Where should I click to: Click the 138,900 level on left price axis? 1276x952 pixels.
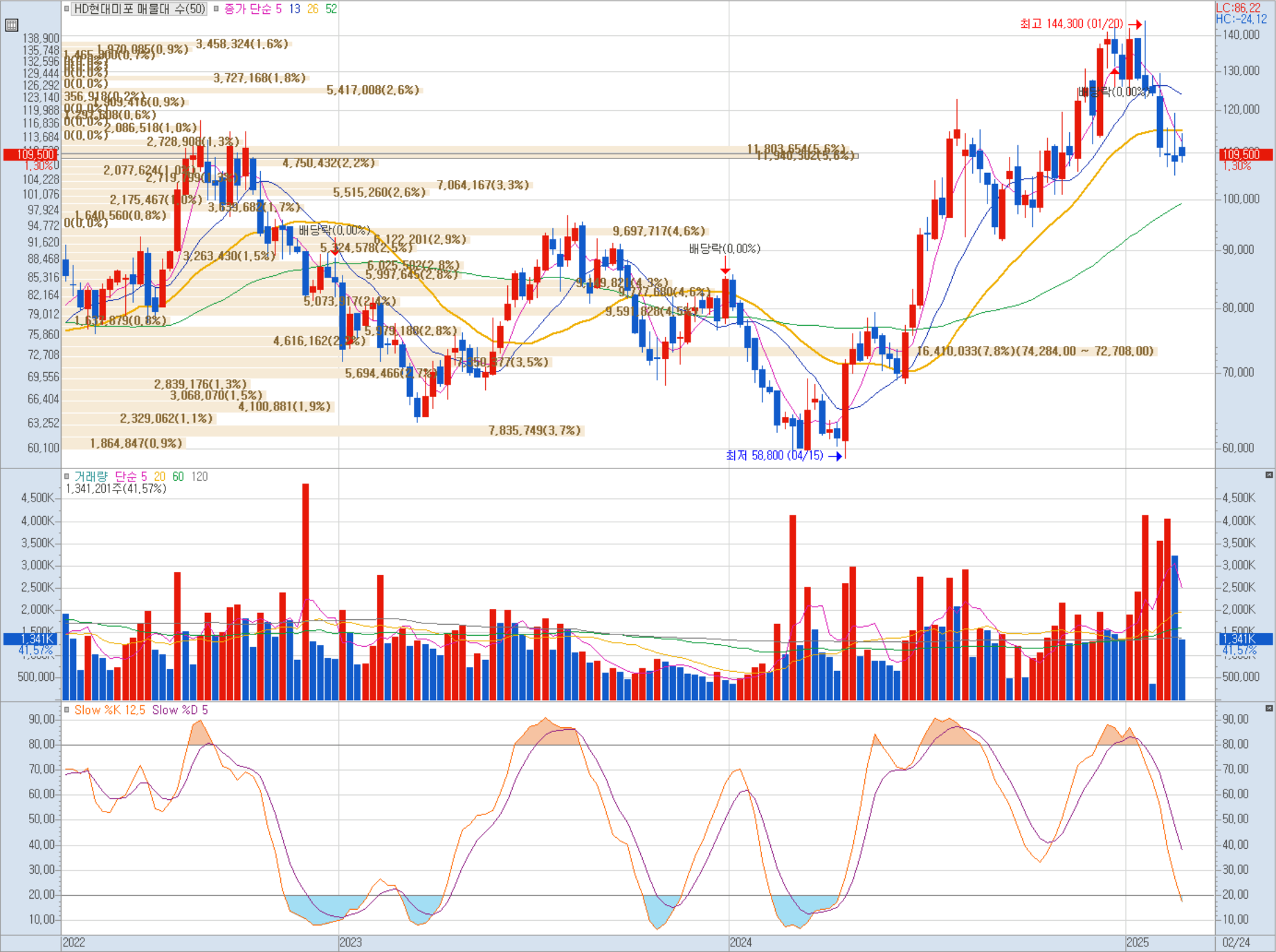pos(41,38)
